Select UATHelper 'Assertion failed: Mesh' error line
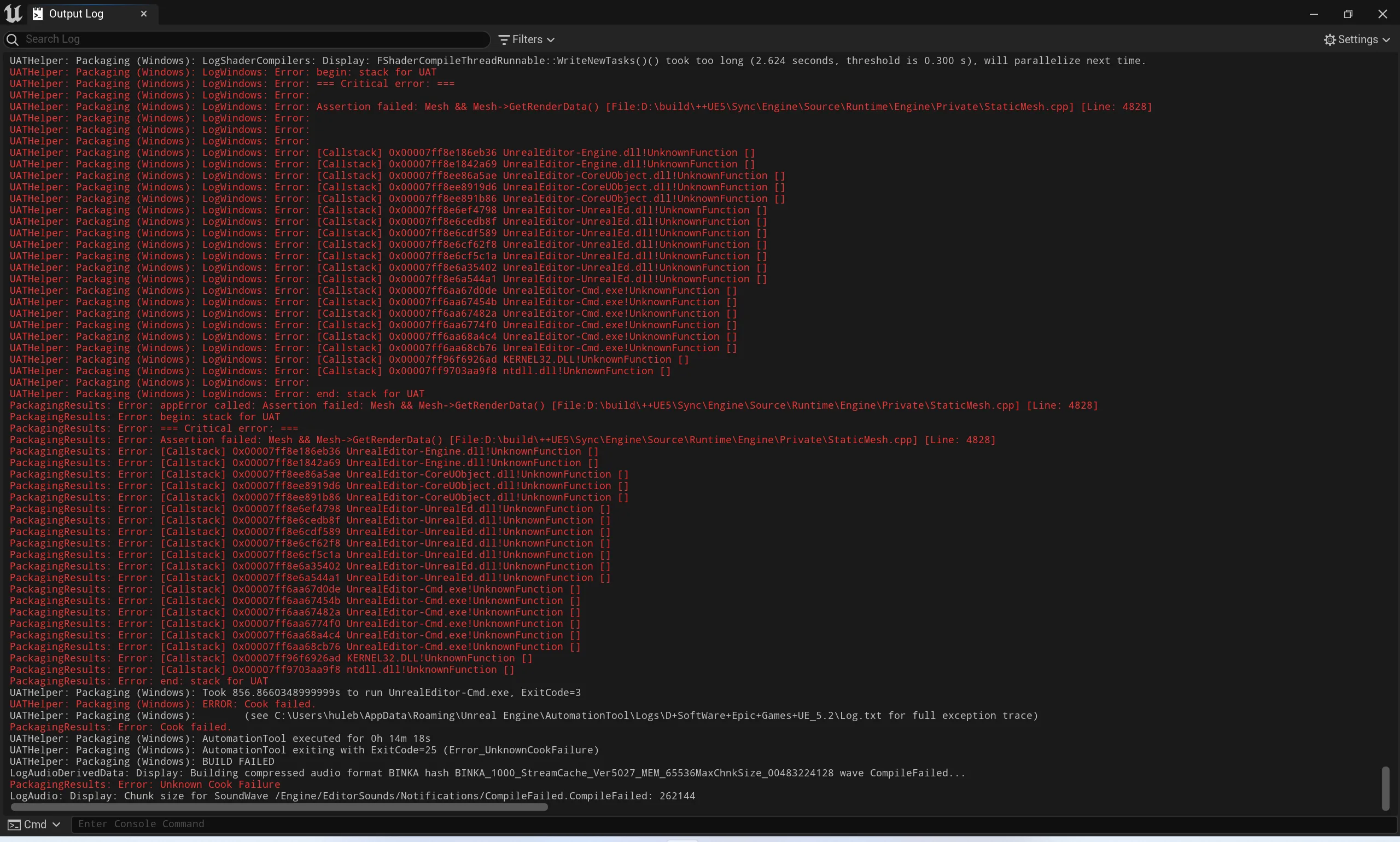The width and height of the screenshot is (1400, 842). click(581, 107)
